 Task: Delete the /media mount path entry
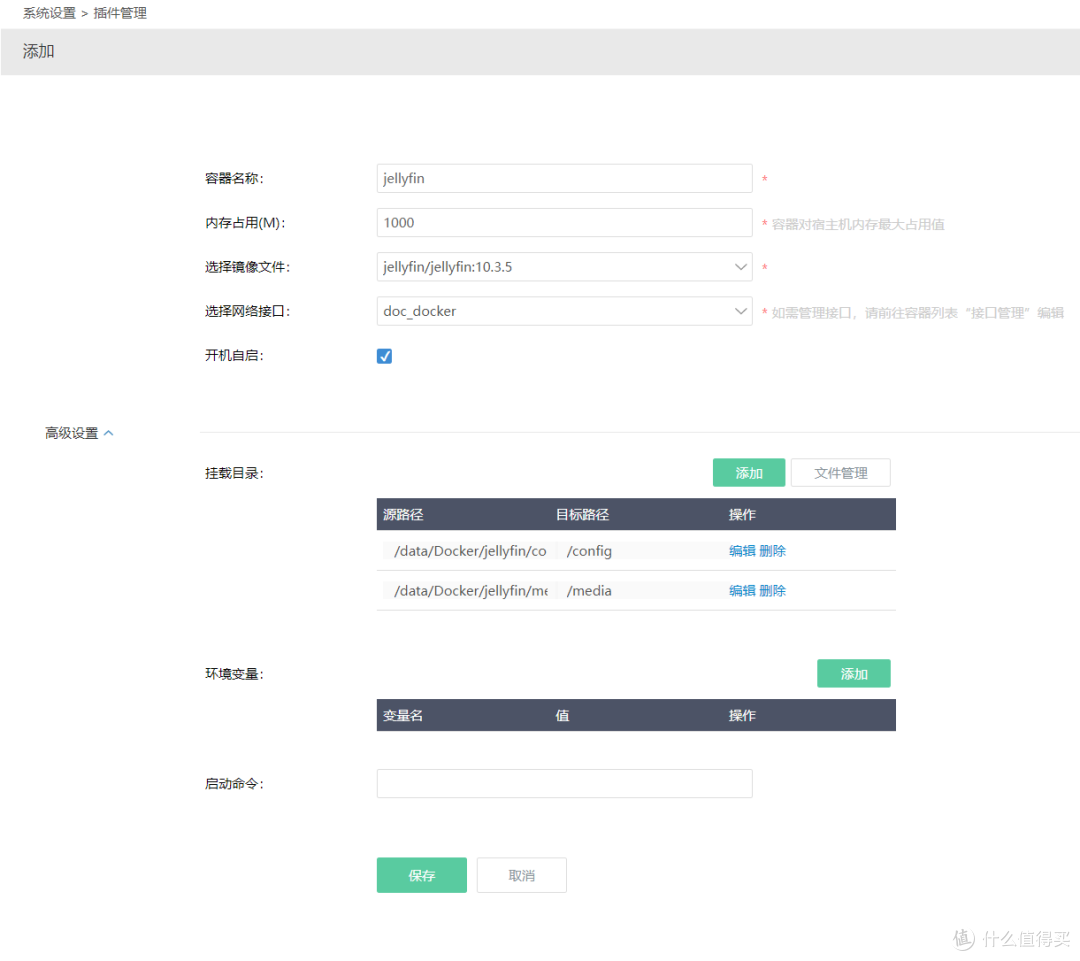pos(773,590)
